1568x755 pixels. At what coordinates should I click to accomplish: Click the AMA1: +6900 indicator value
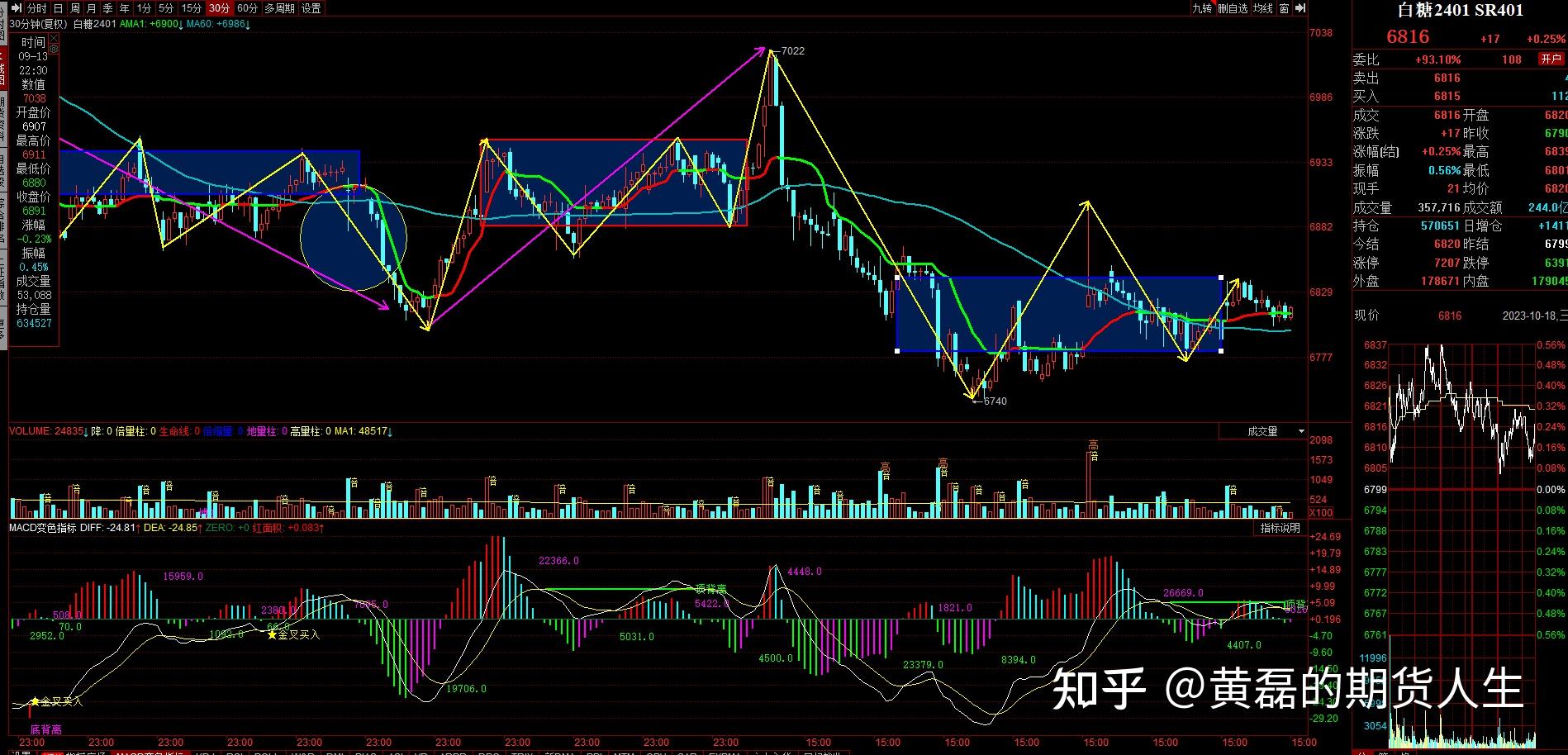[x=150, y=24]
